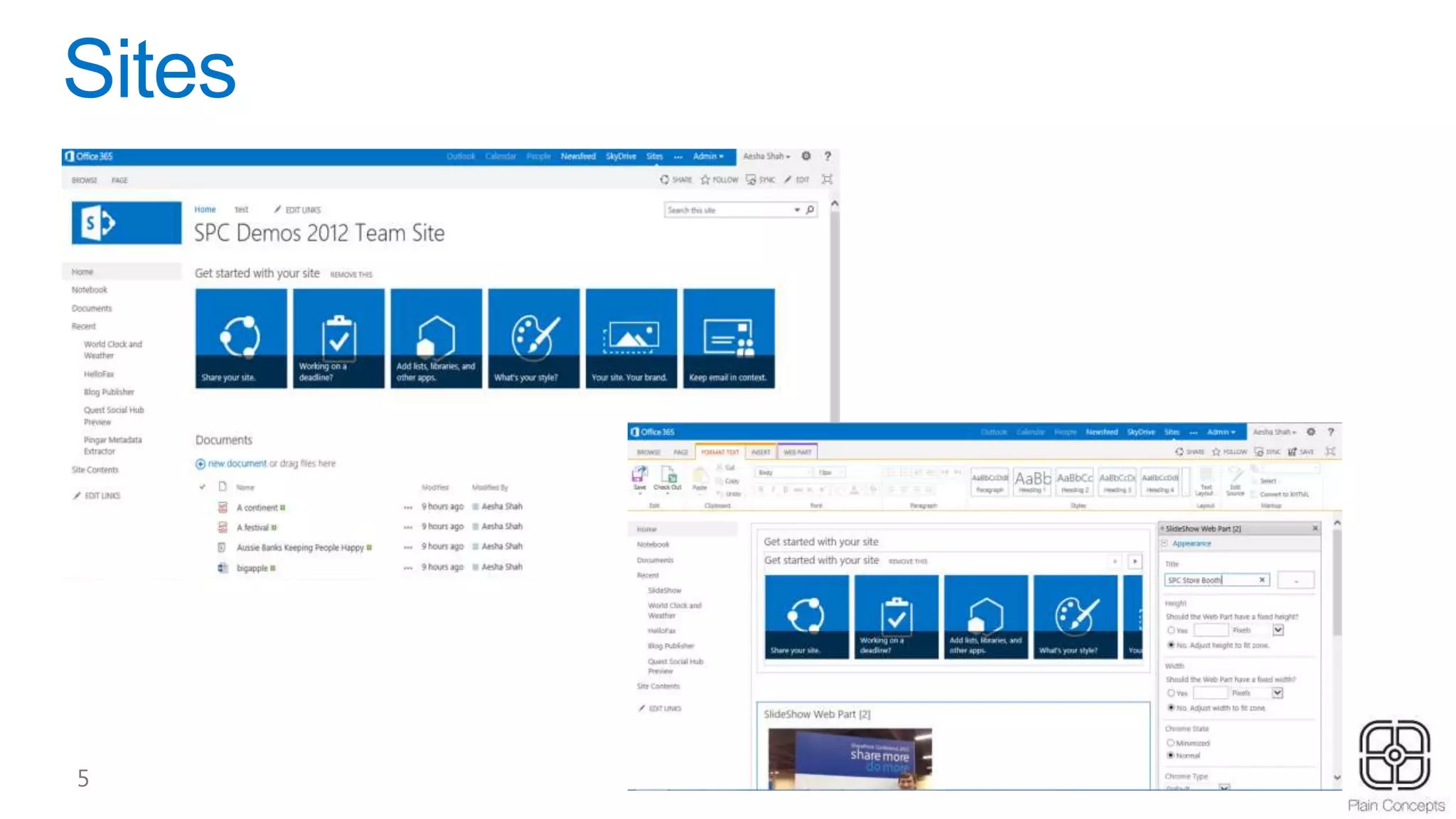Select Yes for fixed height option

click(x=1171, y=631)
